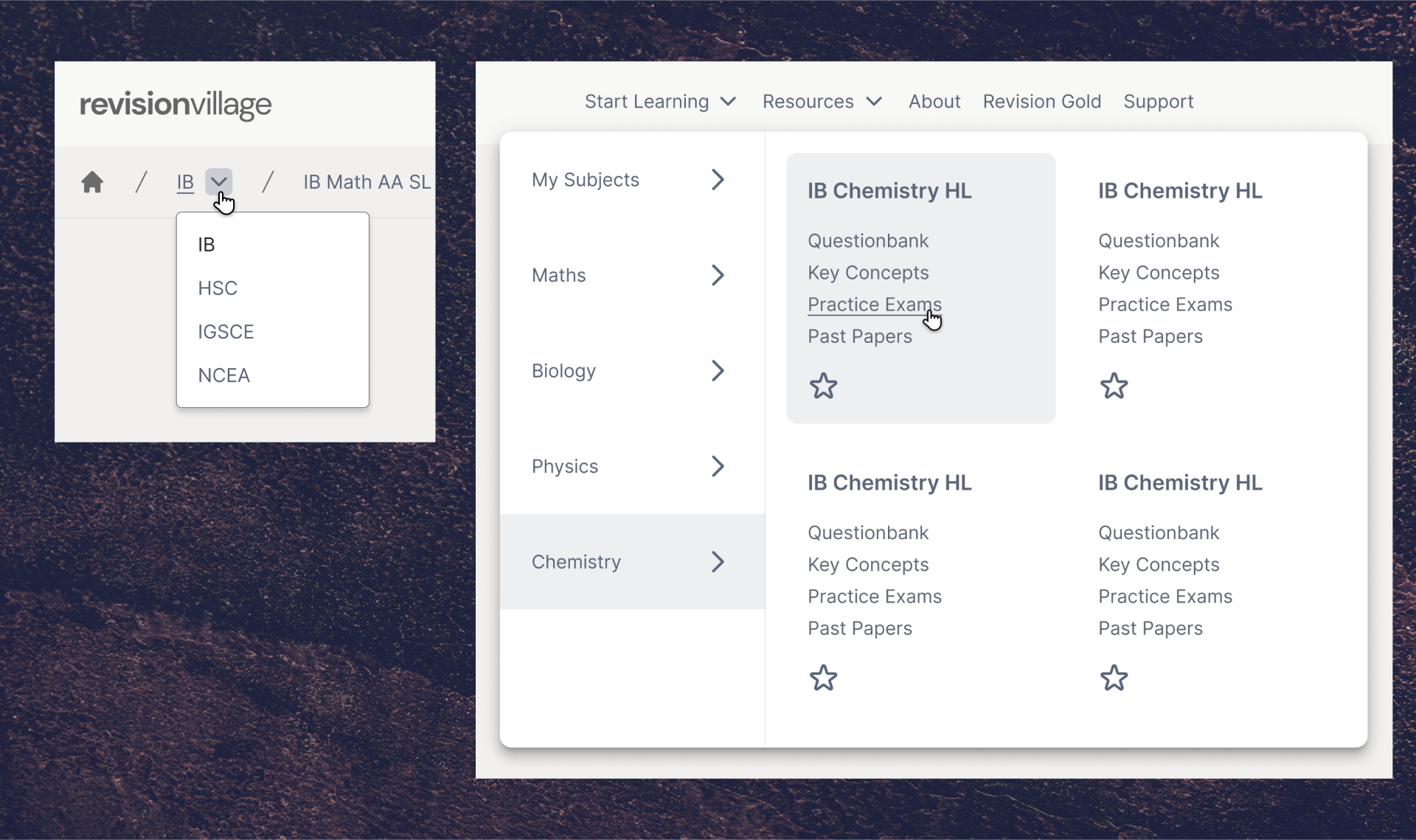
Task: Open My Subjects chevron arrow
Action: pyautogui.click(x=718, y=179)
